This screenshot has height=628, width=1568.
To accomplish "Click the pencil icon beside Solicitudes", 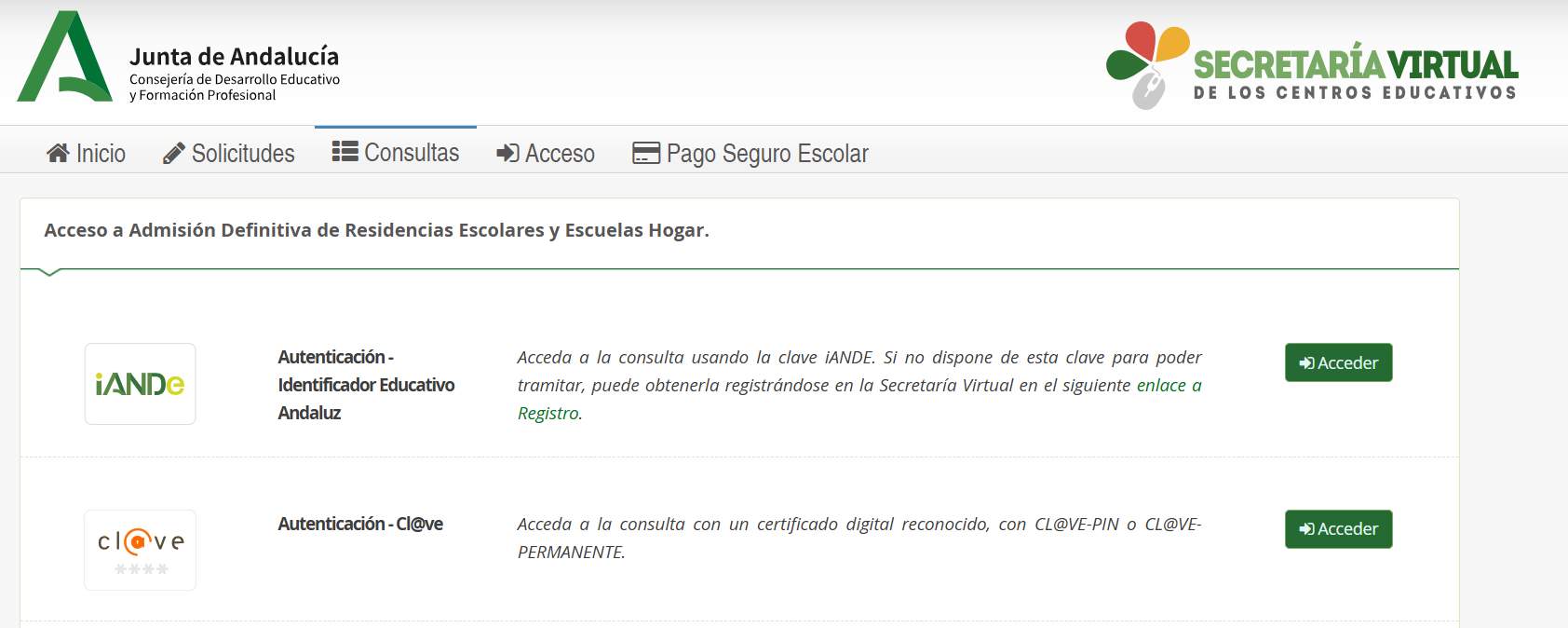I will click(x=174, y=153).
